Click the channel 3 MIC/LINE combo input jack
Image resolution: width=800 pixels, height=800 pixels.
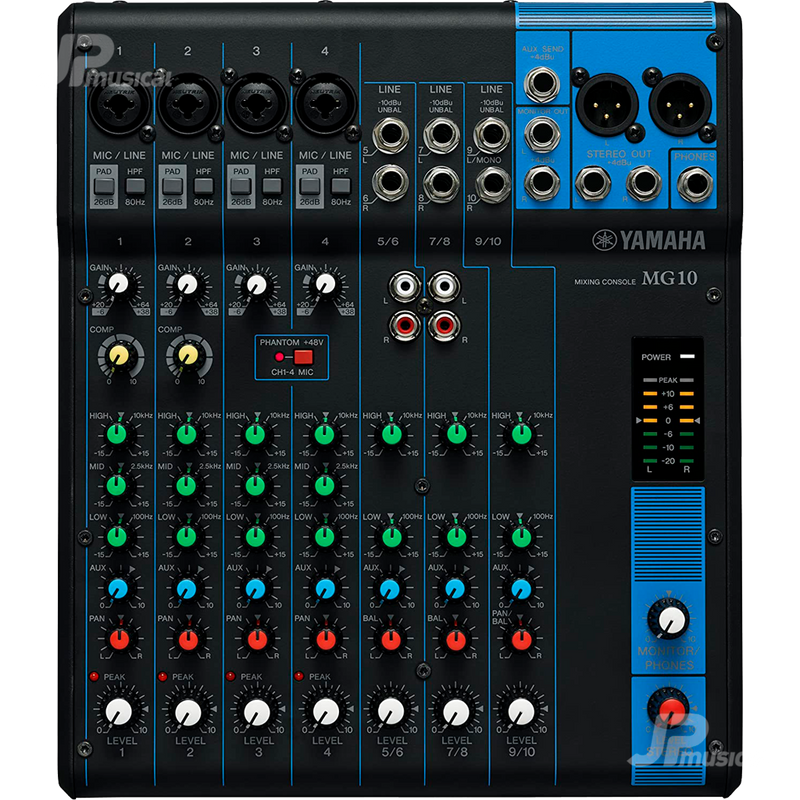coord(257,106)
